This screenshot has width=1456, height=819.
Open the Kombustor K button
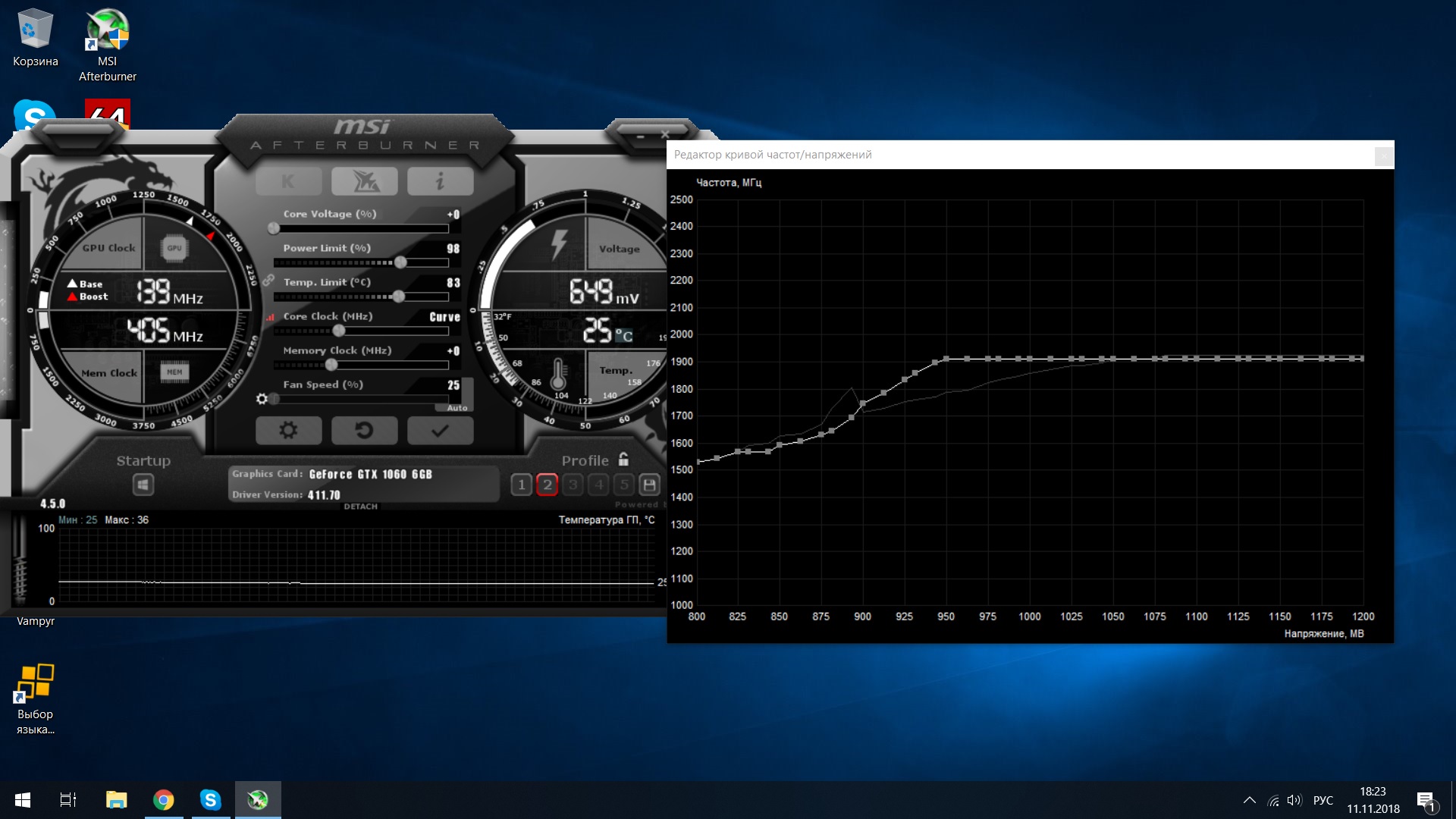[288, 181]
